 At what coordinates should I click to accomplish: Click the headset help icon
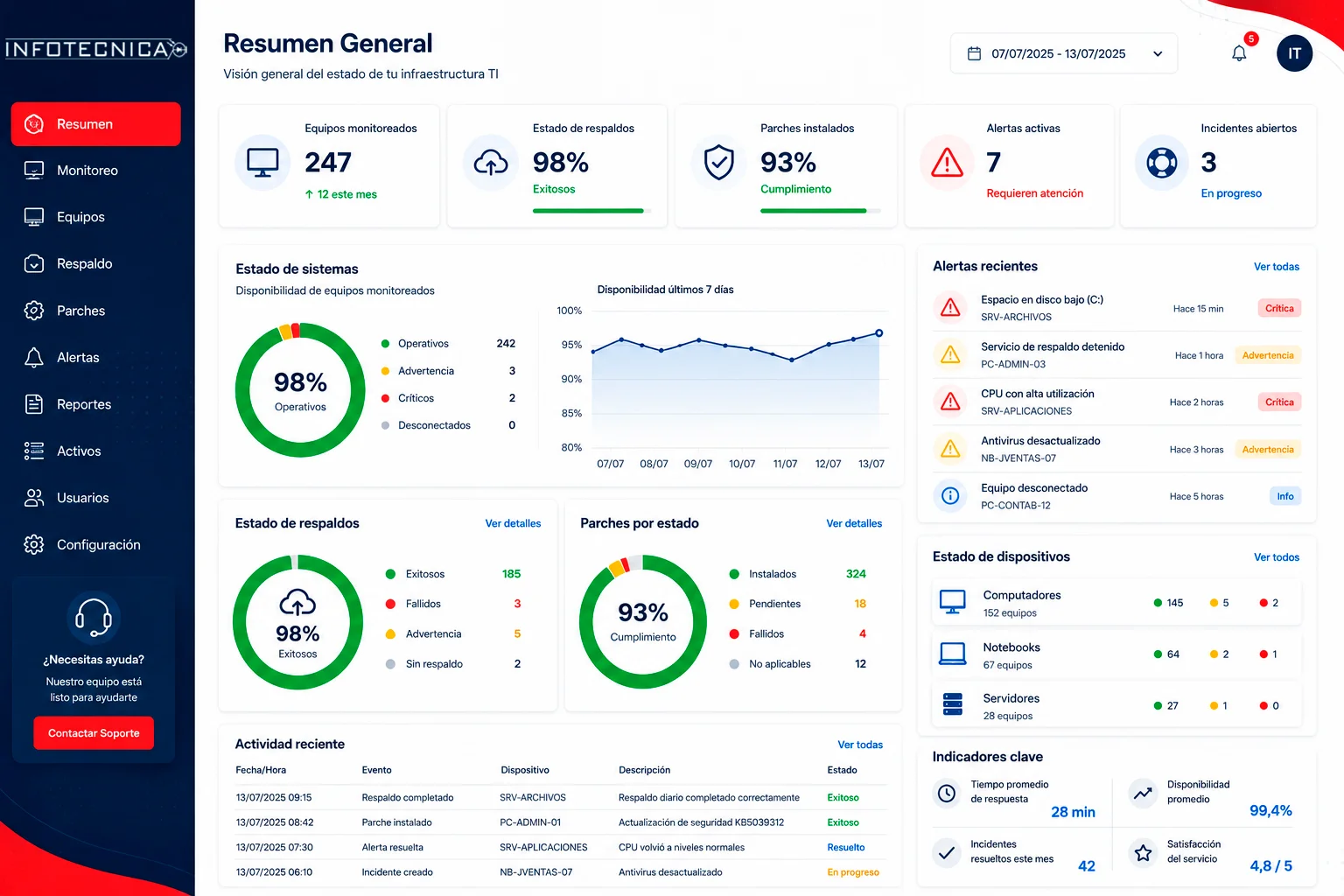click(94, 618)
